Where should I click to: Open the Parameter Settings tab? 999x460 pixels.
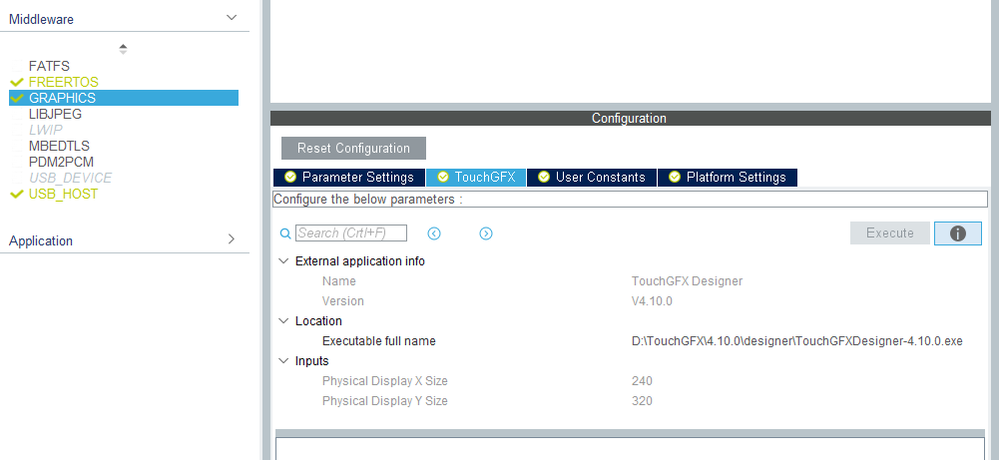[x=349, y=177]
